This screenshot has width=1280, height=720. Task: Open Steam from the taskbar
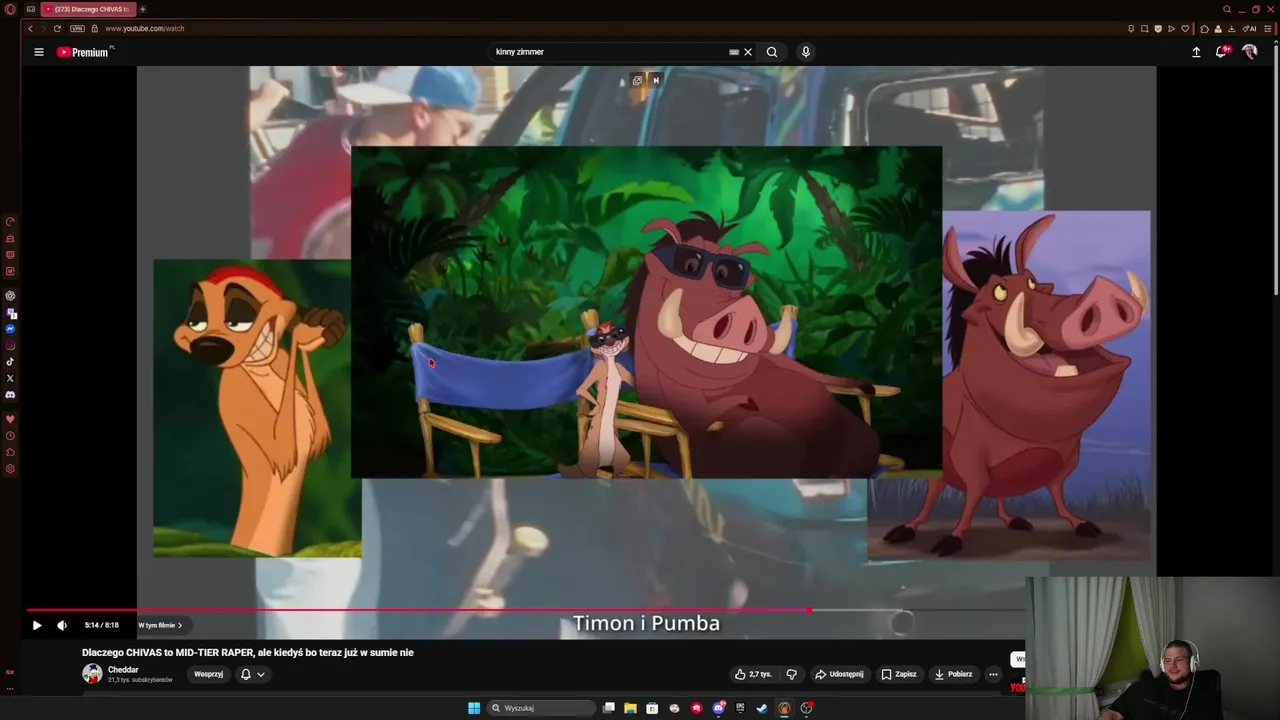[x=762, y=708]
